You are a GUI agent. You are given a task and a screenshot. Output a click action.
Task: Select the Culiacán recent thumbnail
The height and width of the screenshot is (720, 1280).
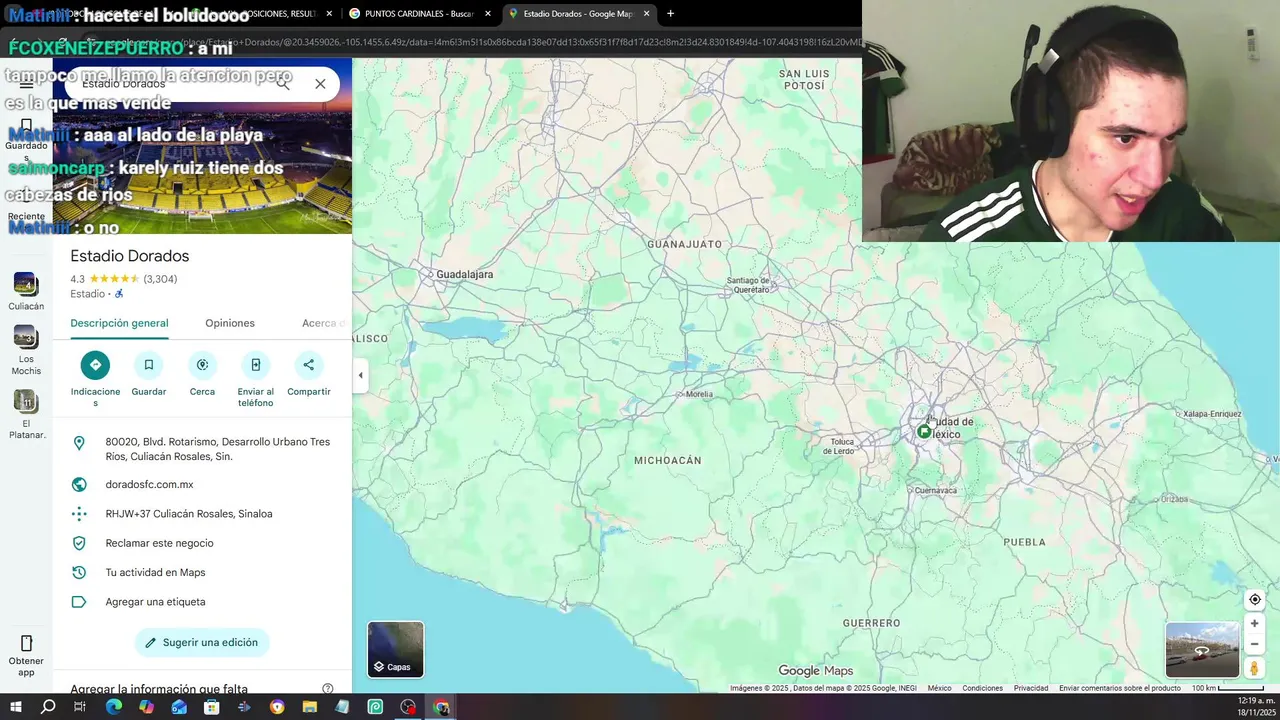click(26, 285)
